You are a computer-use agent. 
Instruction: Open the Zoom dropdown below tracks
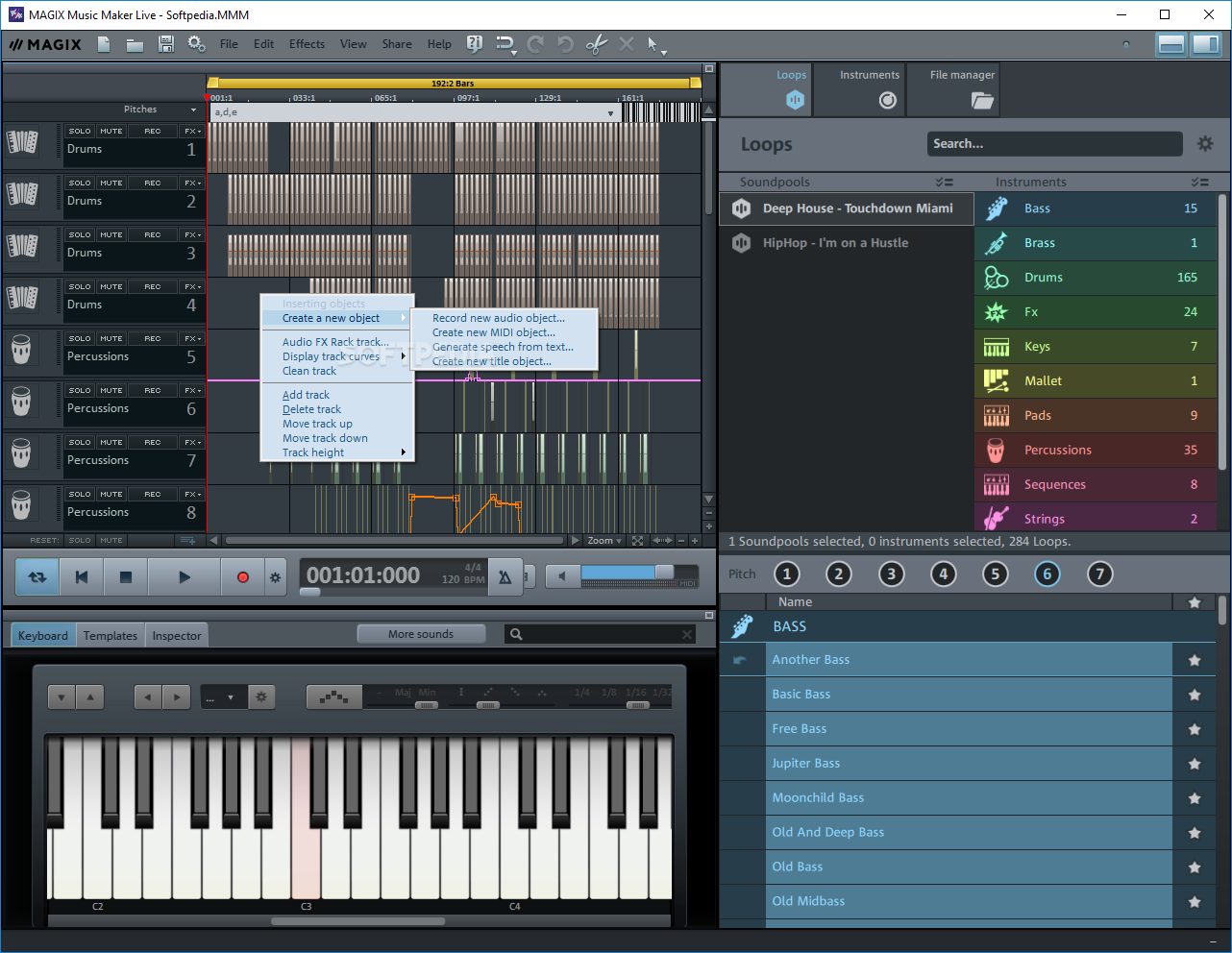click(605, 541)
